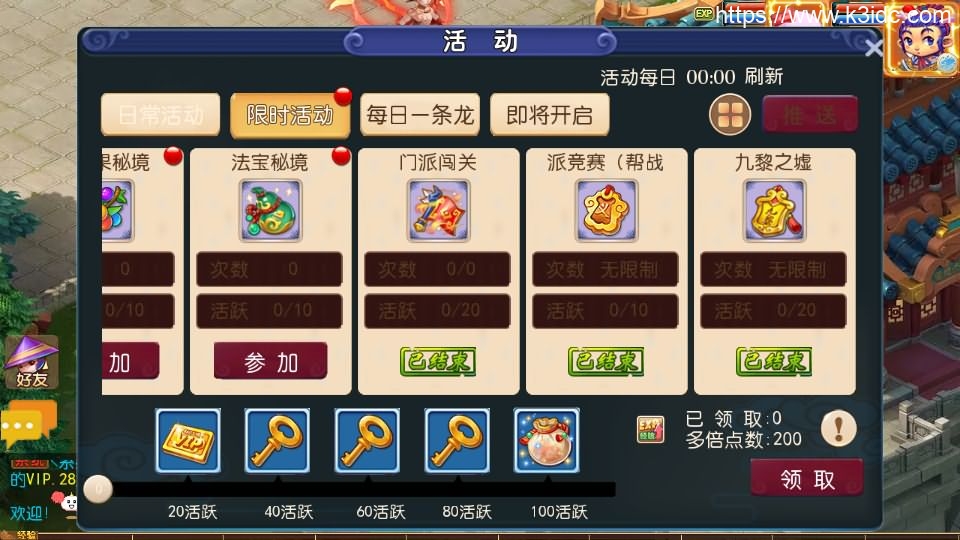The width and height of the screenshot is (960, 540).
Task: Select the golden key reward at 40活跃
Action: (x=277, y=441)
